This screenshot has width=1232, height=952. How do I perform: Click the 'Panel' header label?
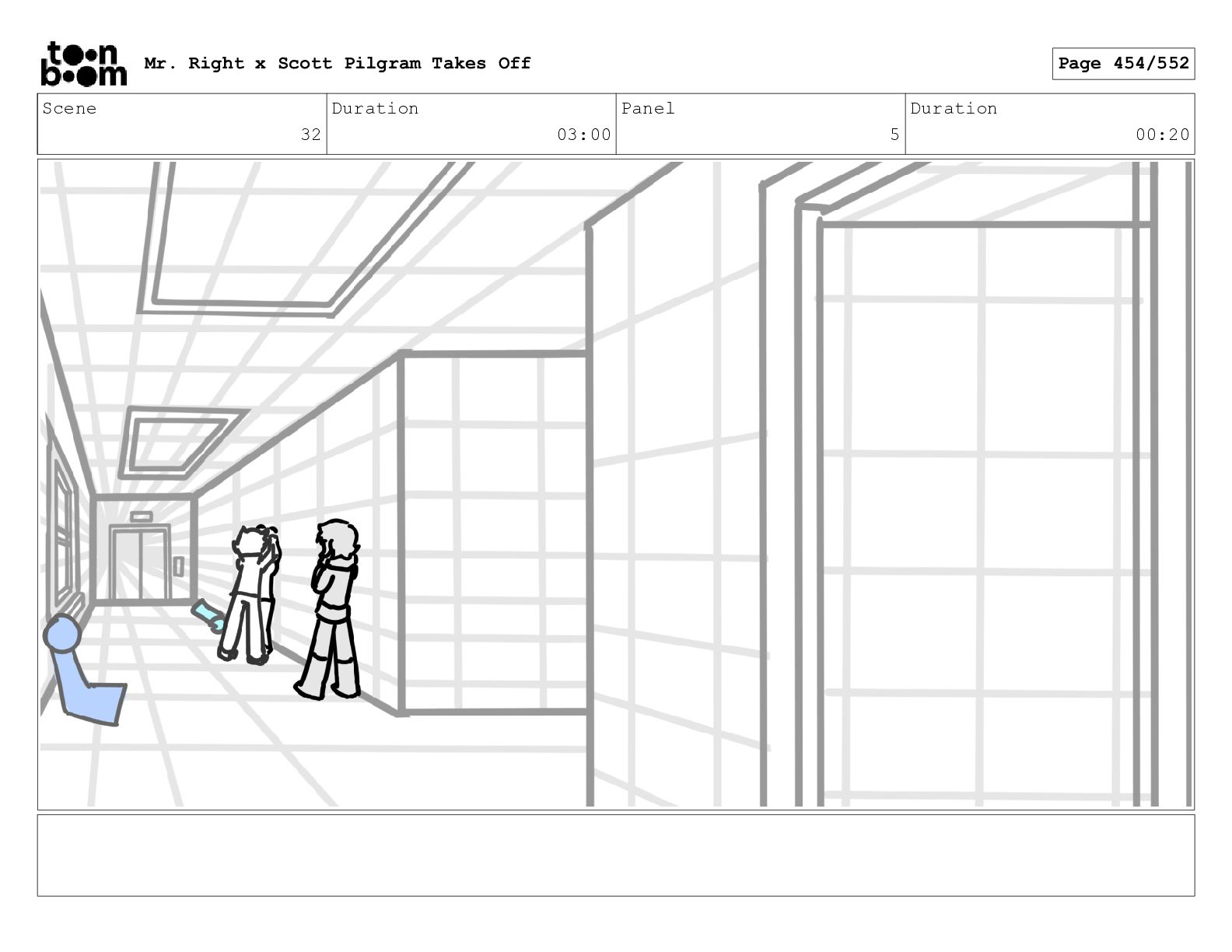[x=648, y=108]
